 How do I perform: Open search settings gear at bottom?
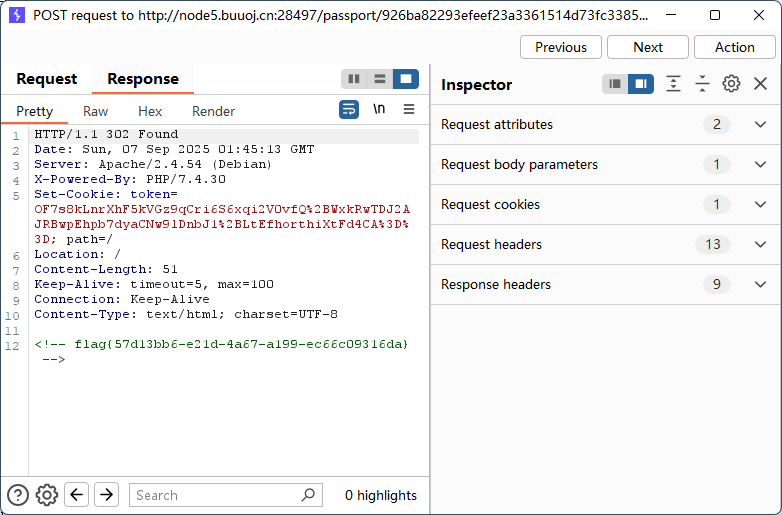tap(47, 494)
